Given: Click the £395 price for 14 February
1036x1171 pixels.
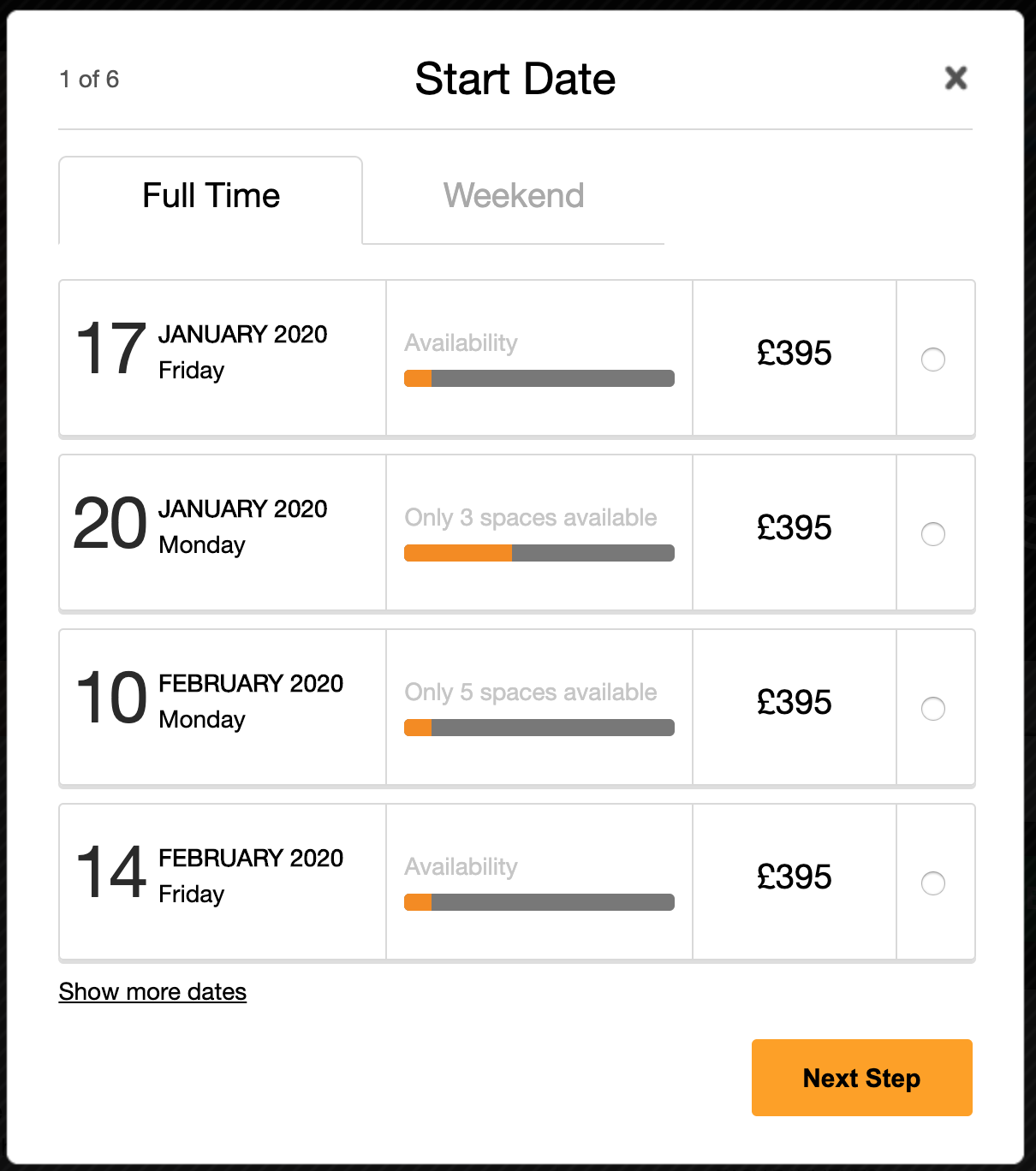Looking at the screenshot, I should coord(794,877).
